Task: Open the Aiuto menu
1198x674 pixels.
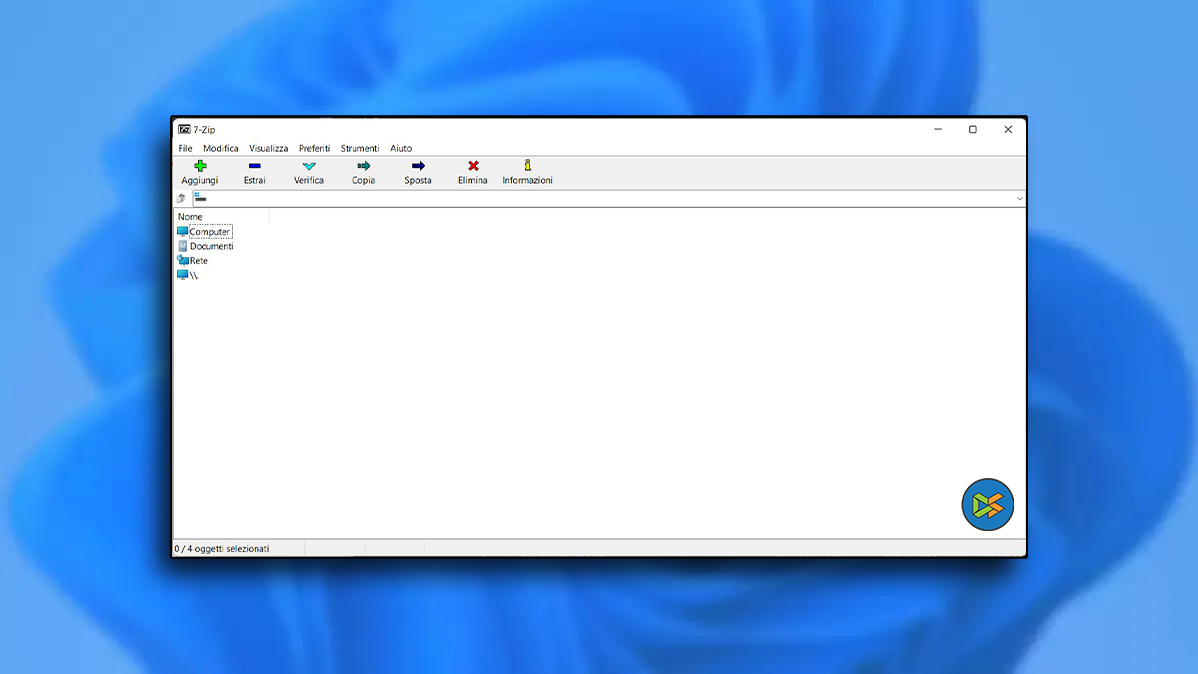Action: click(401, 148)
